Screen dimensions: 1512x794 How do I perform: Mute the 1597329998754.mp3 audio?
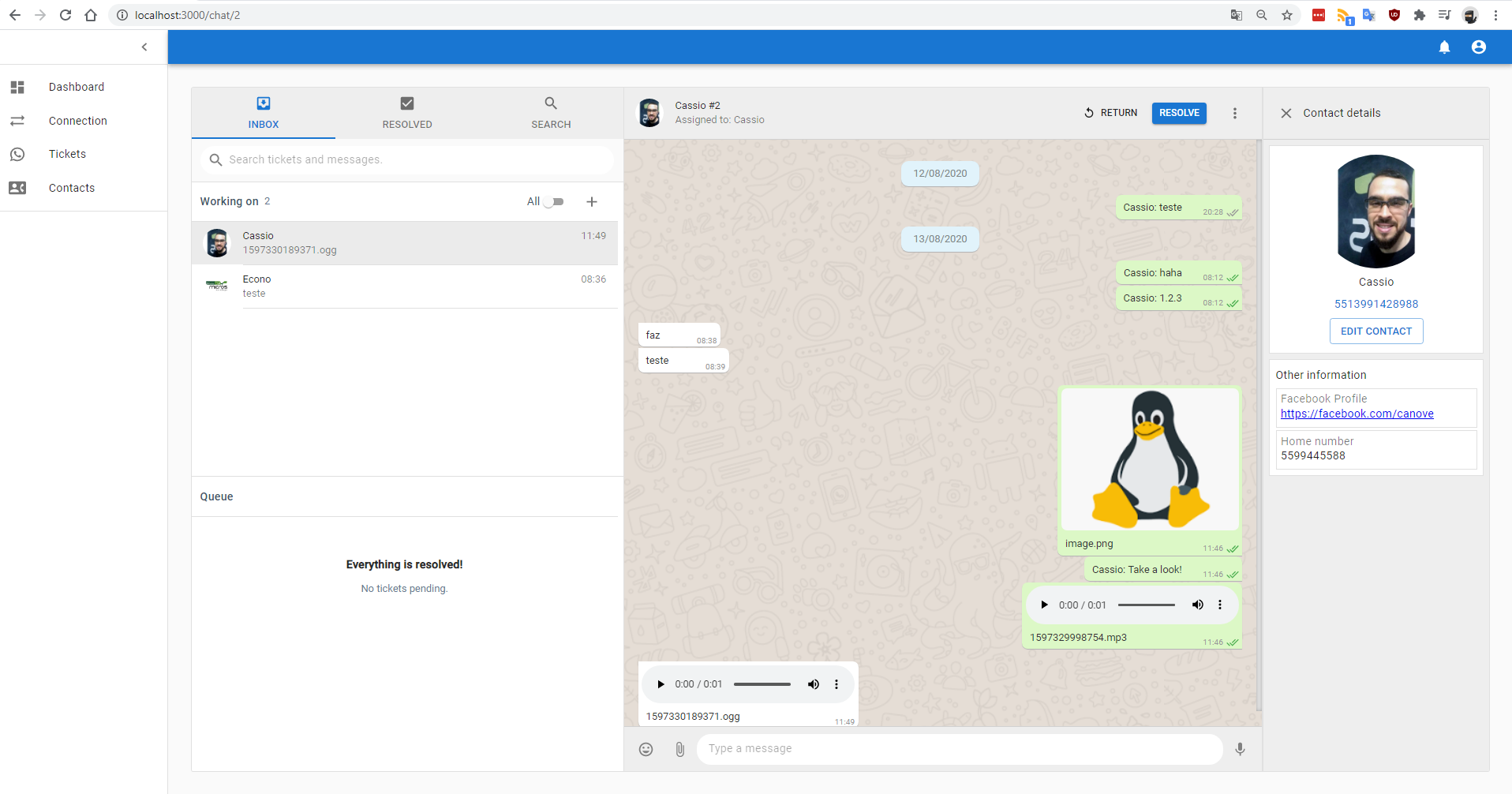pyautogui.click(x=1197, y=605)
